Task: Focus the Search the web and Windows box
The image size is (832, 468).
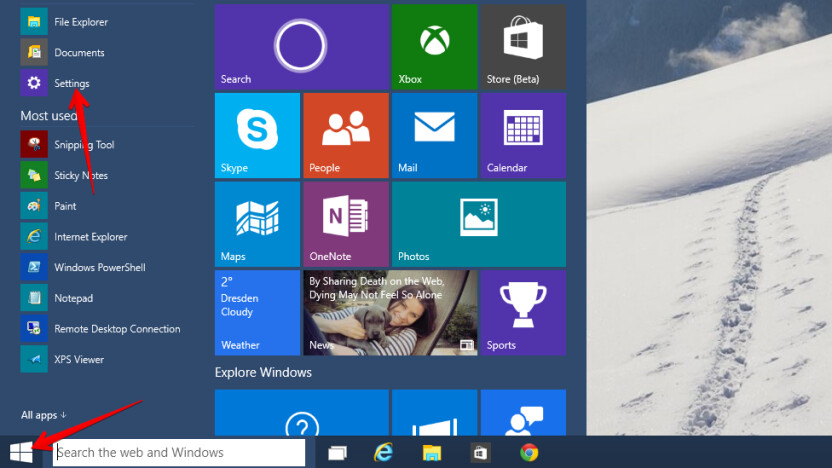Action: click(x=179, y=452)
